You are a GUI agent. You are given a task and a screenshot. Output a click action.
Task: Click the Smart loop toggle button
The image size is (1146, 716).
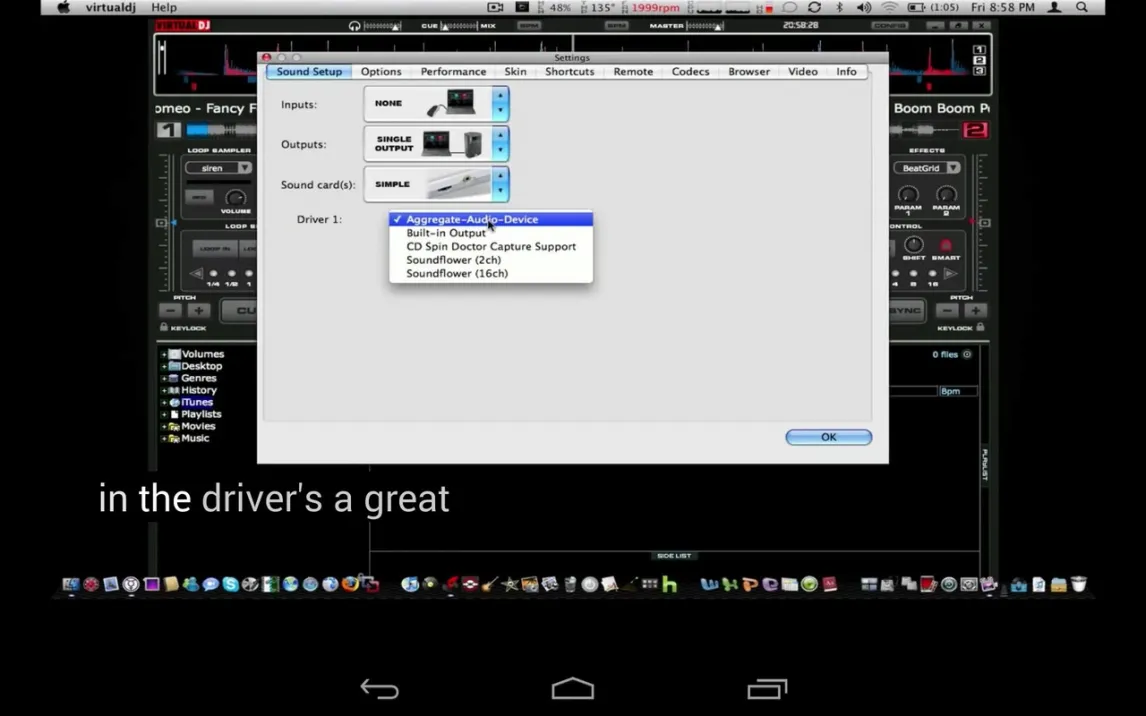(945, 246)
